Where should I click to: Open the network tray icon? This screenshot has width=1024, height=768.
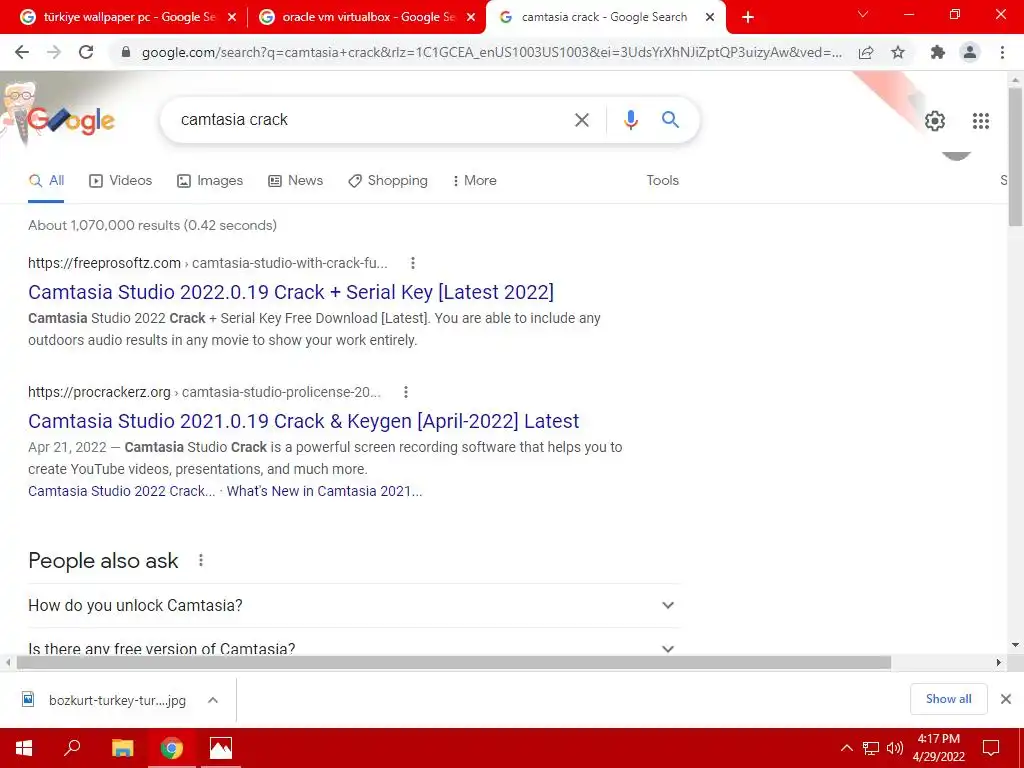click(x=871, y=748)
